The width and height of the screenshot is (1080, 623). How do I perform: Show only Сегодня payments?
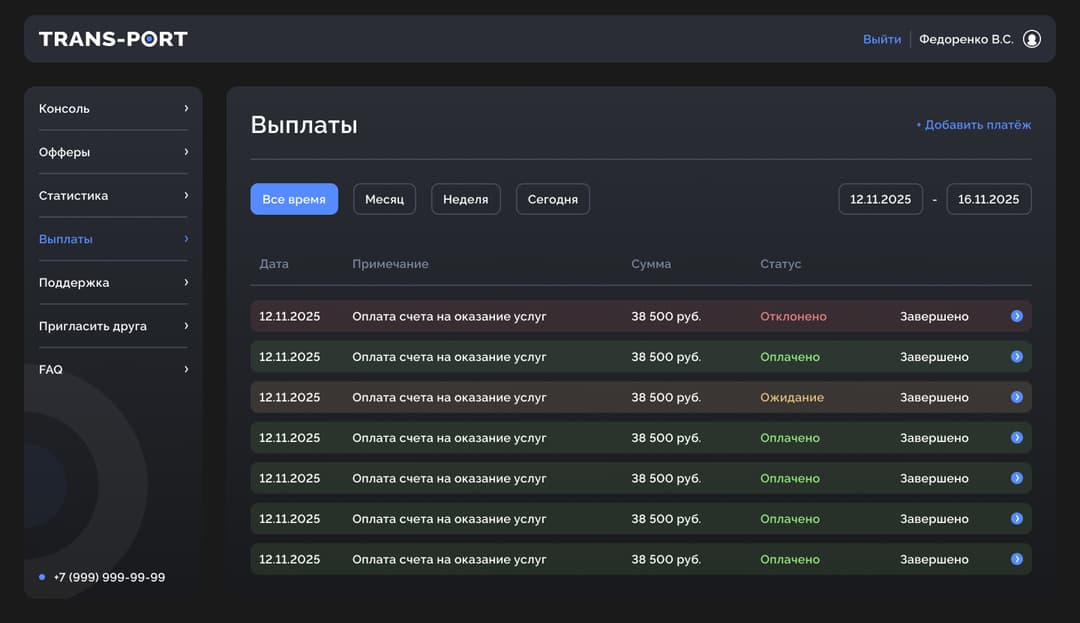(x=553, y=199)
